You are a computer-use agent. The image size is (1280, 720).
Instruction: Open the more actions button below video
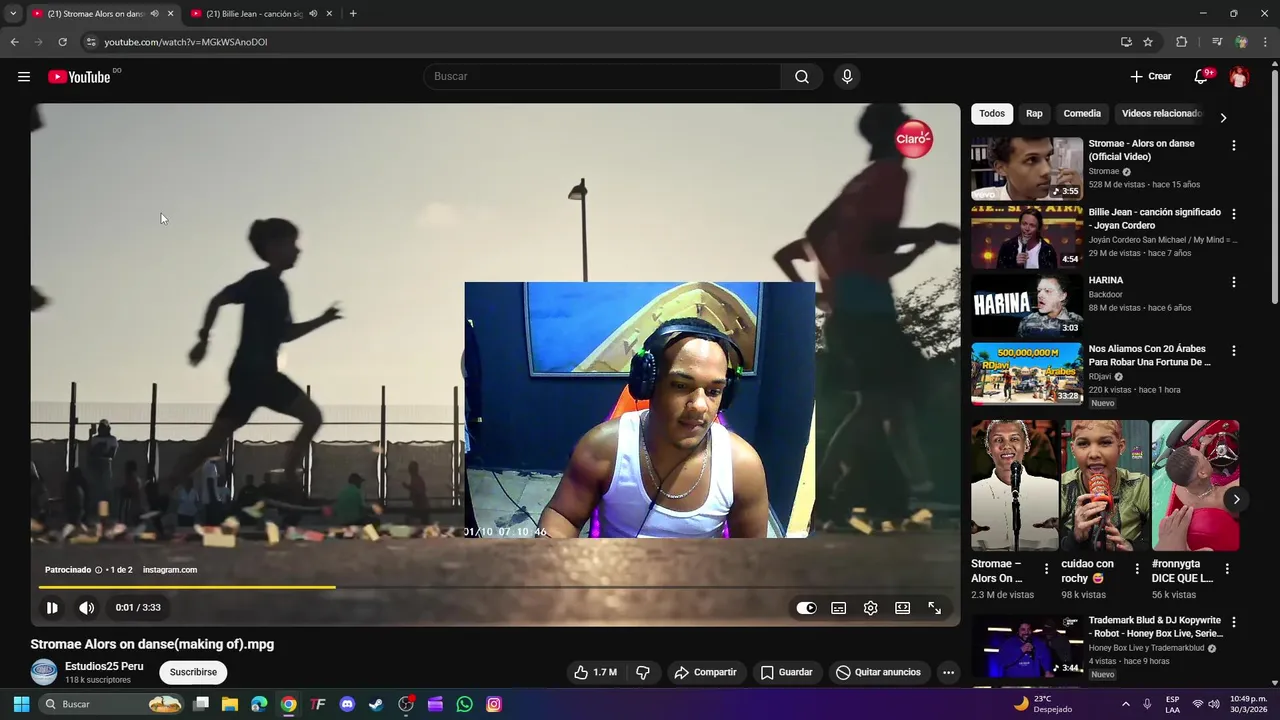coord(948,672)
